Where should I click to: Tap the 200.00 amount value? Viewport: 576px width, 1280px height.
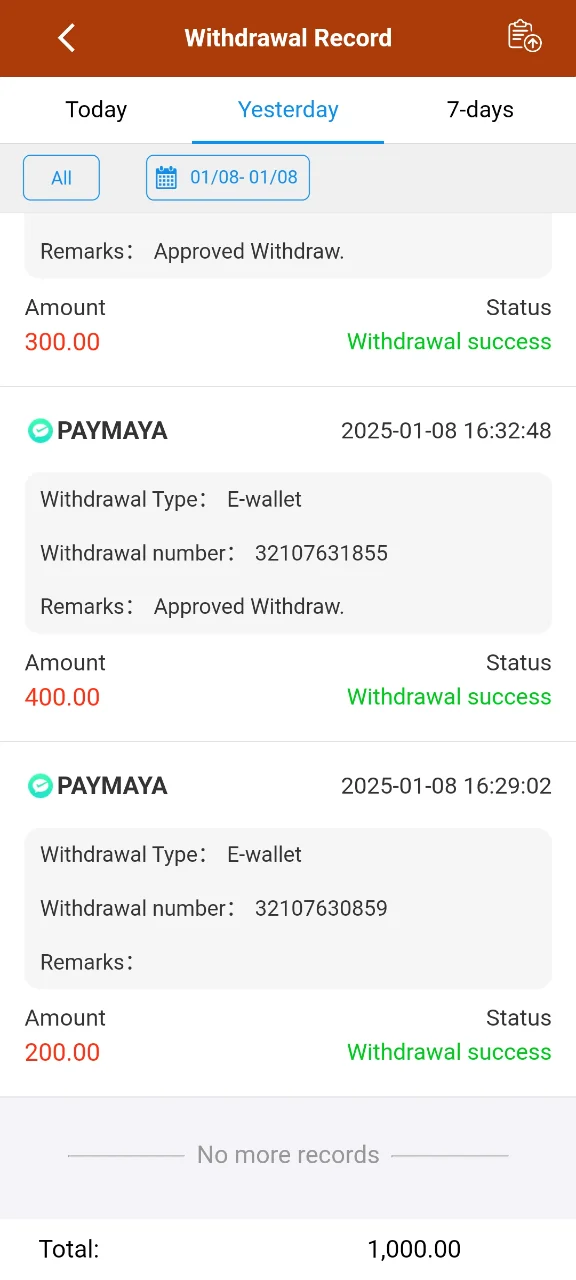coord(62,1052)
